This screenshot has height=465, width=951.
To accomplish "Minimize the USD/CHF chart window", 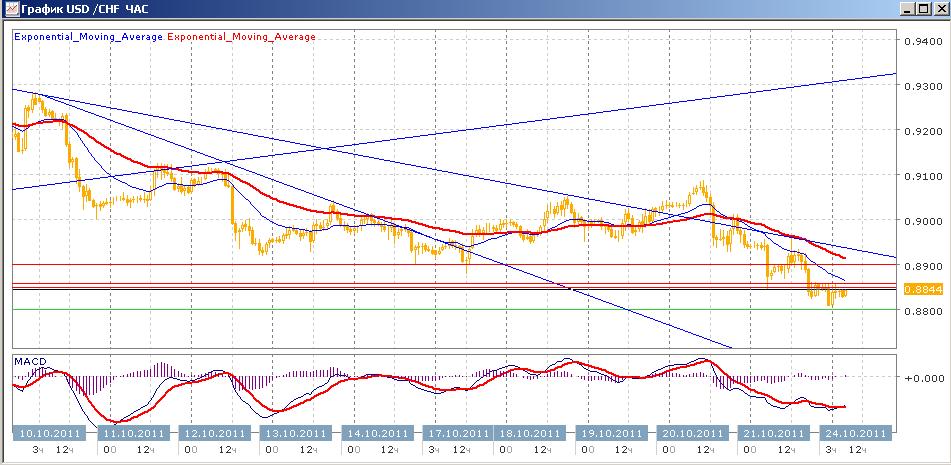I will (907, 9).
